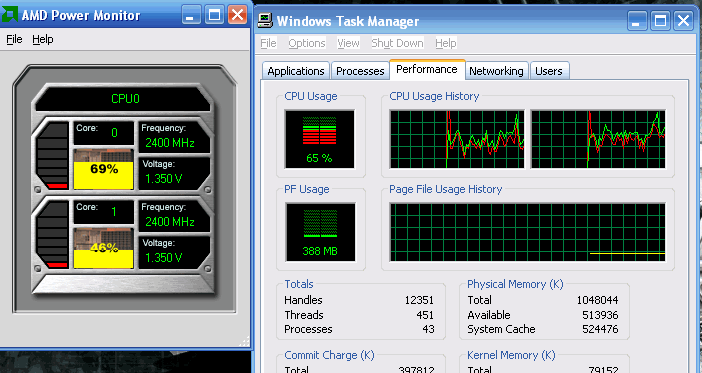The image size is (702, 373).
Task: Select the Performance tab
Action: tap(427, 69)
